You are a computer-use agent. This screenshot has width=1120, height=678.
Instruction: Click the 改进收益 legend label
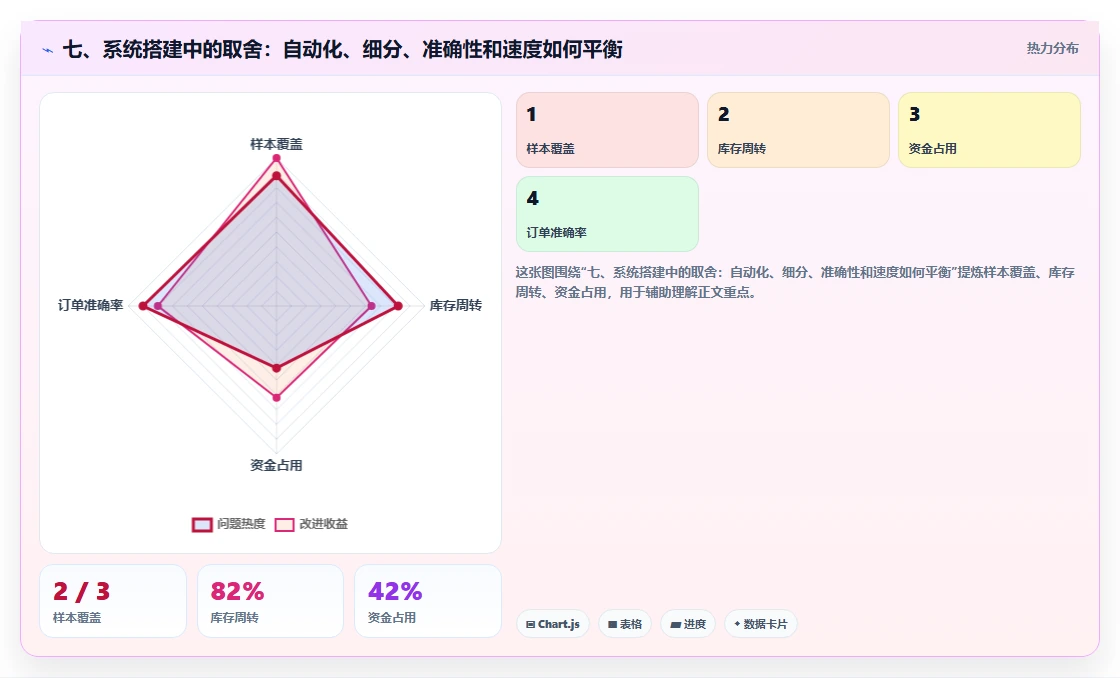tap(324, 524)
